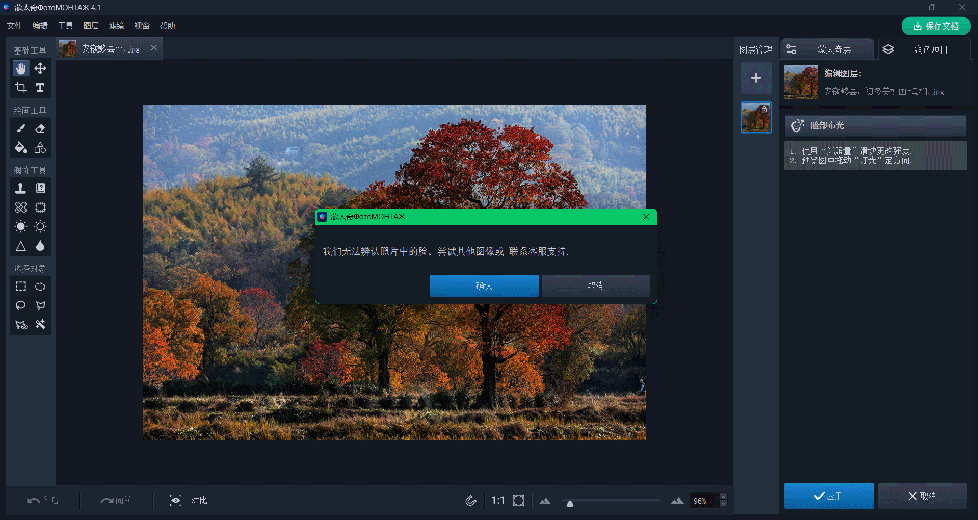Image resolution: width=978 pixels, height=520 pixels.
Task: Click the gray button in the error dialog
Action: 596,286
